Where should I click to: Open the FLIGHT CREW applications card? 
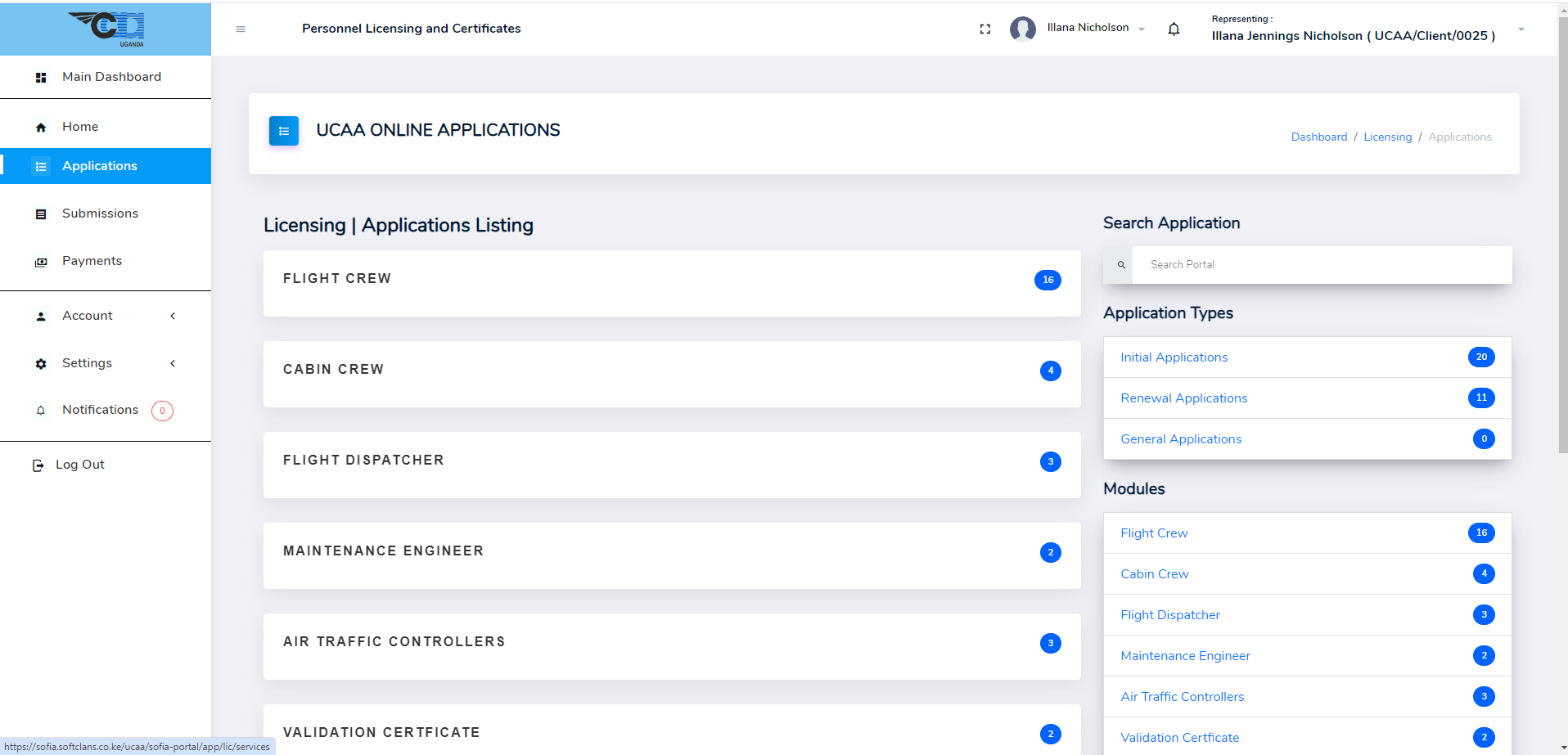tap(671, 283)
